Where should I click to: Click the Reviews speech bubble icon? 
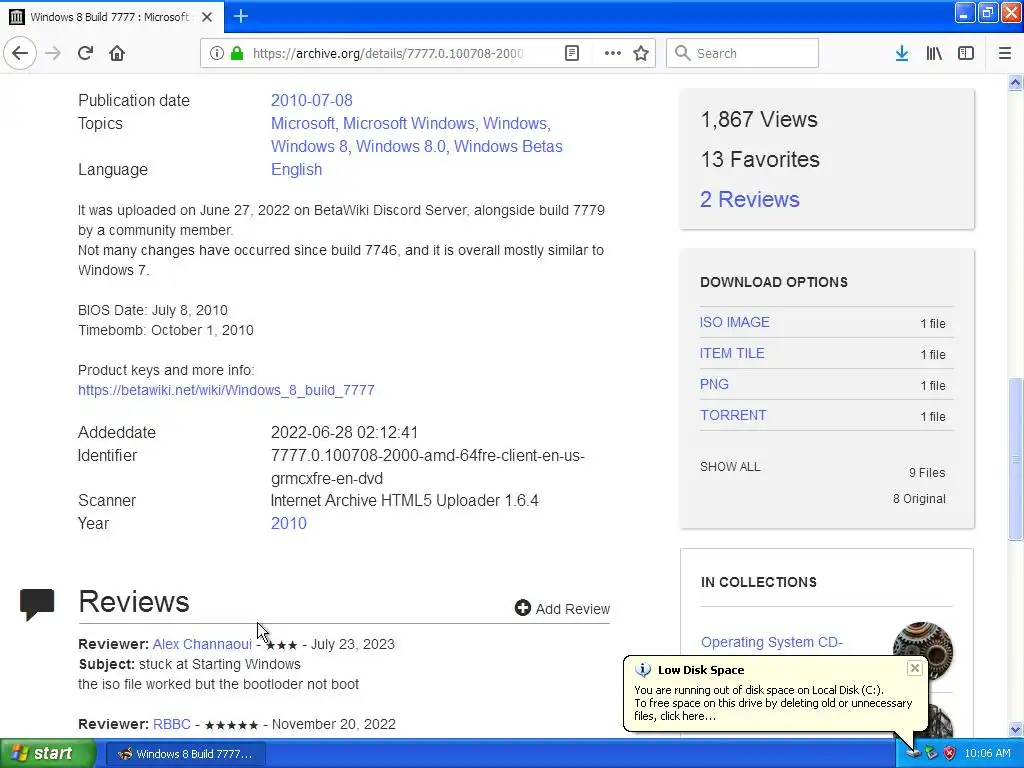coord(37,604)
